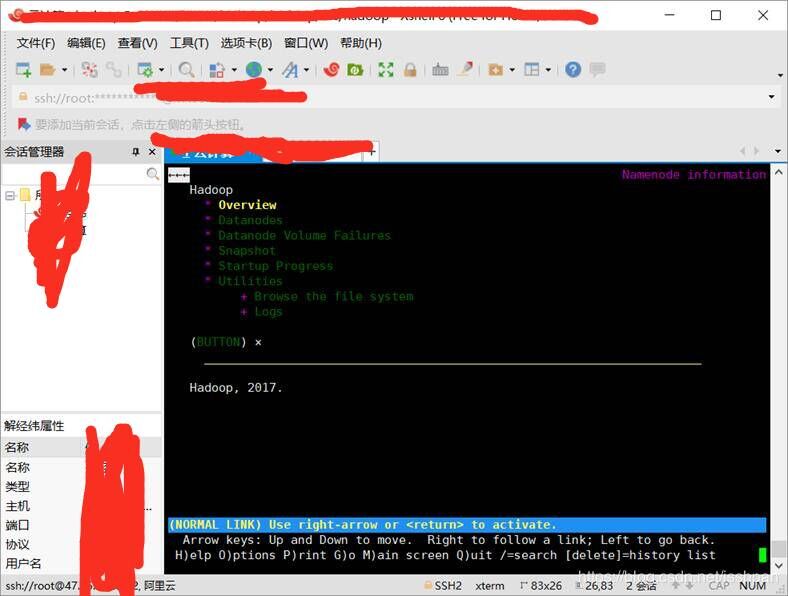
Task: Click the orange folder-plus icon
Action: pyautogui.click(x=496, y=70)
